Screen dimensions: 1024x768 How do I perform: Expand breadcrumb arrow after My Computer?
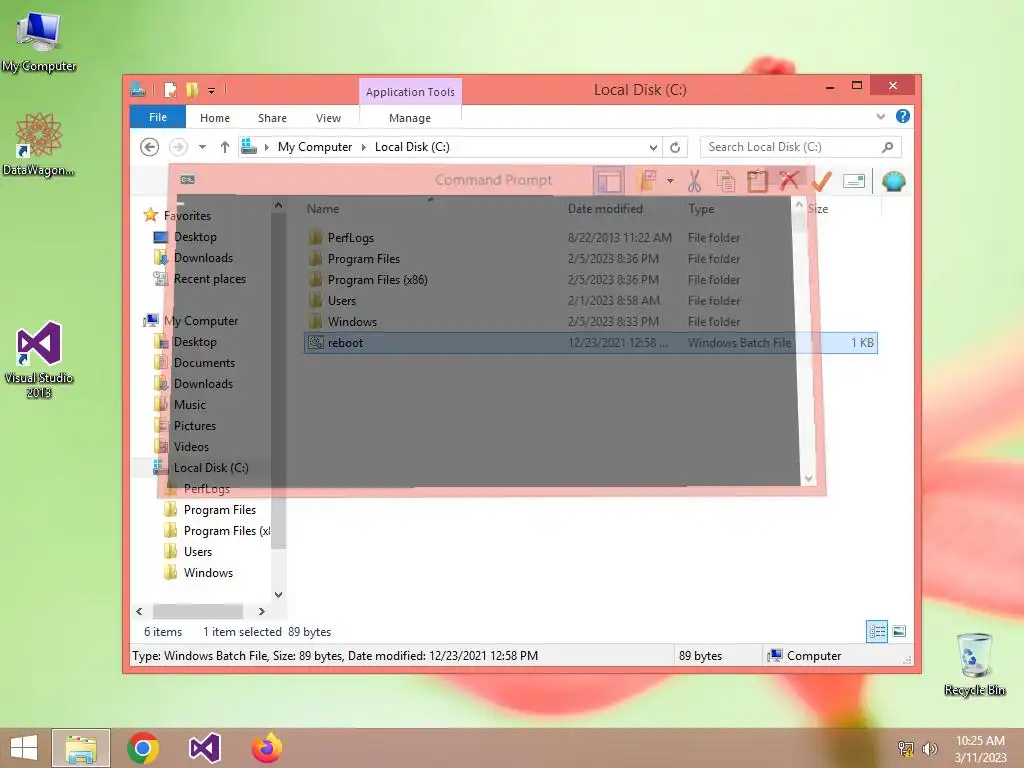point(364,147)
